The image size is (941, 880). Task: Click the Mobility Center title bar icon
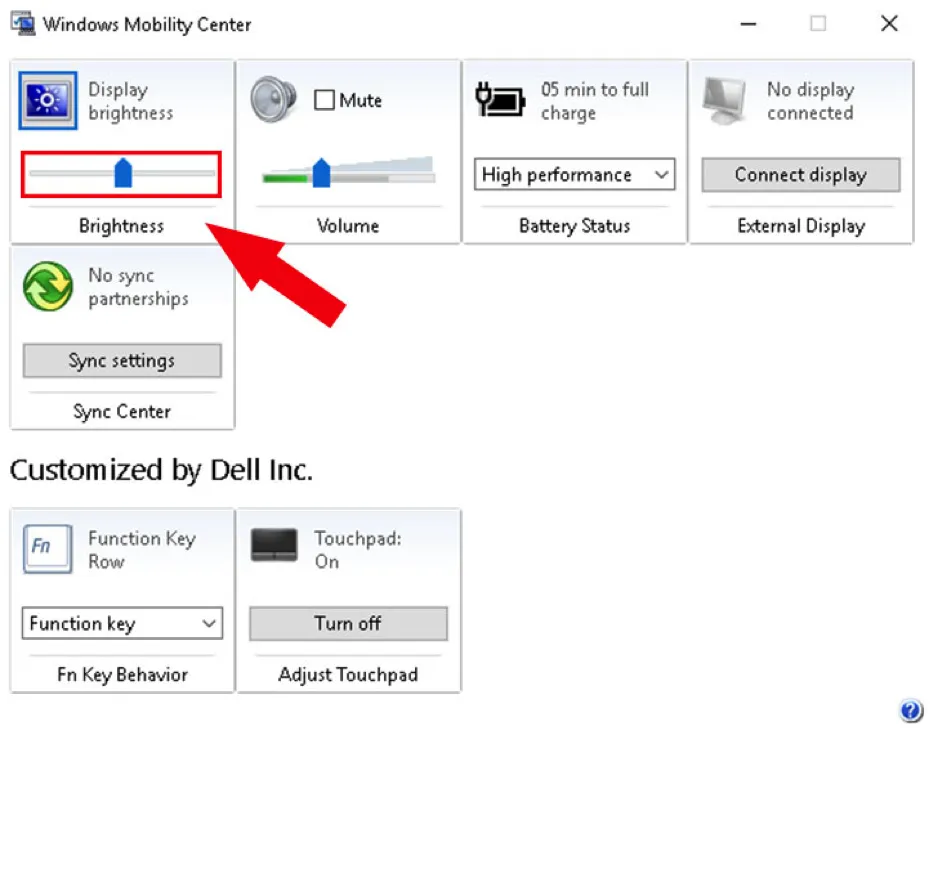click(x=21, y=23)
